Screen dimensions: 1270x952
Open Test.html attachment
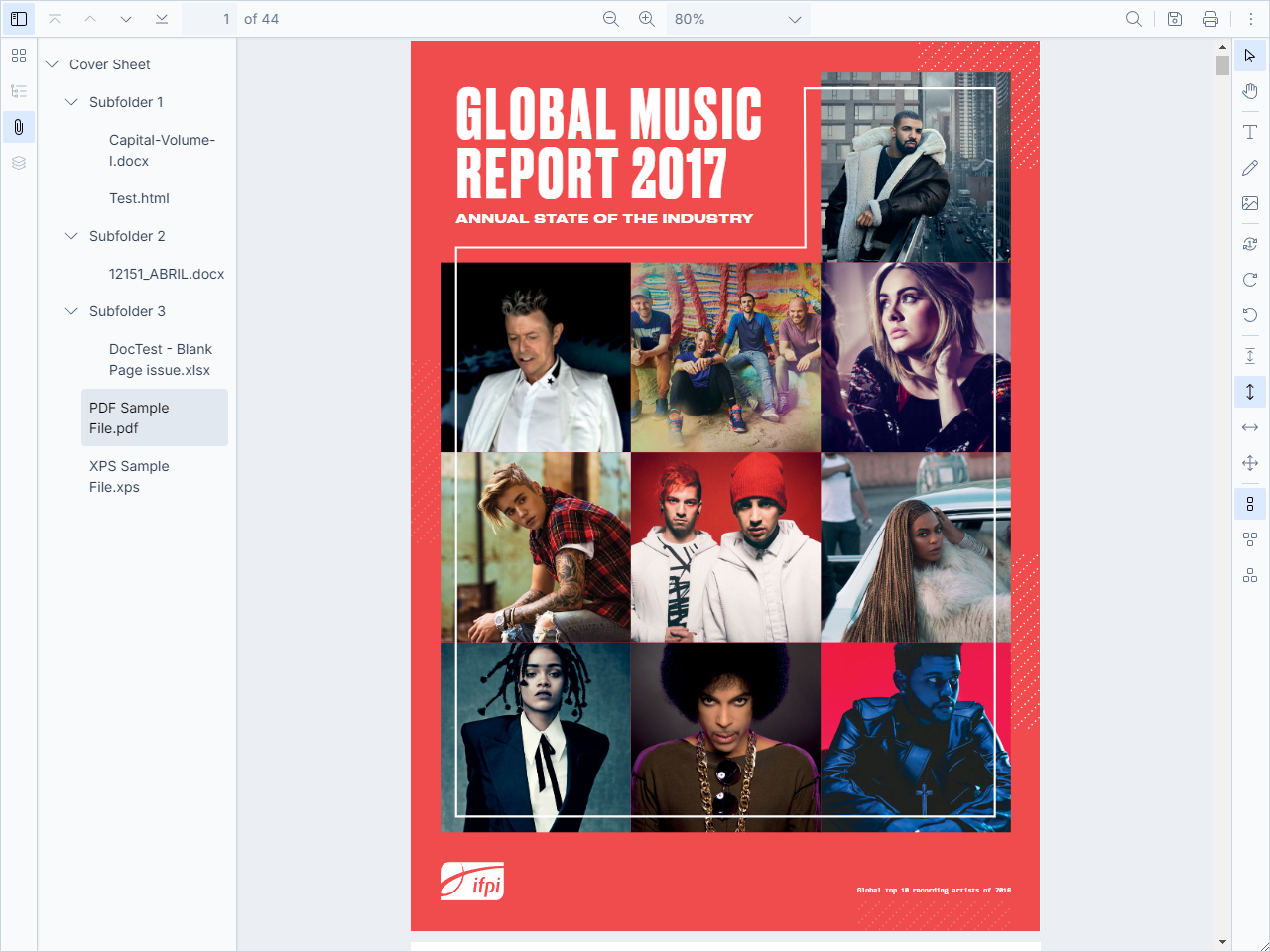tap(139, 198)
